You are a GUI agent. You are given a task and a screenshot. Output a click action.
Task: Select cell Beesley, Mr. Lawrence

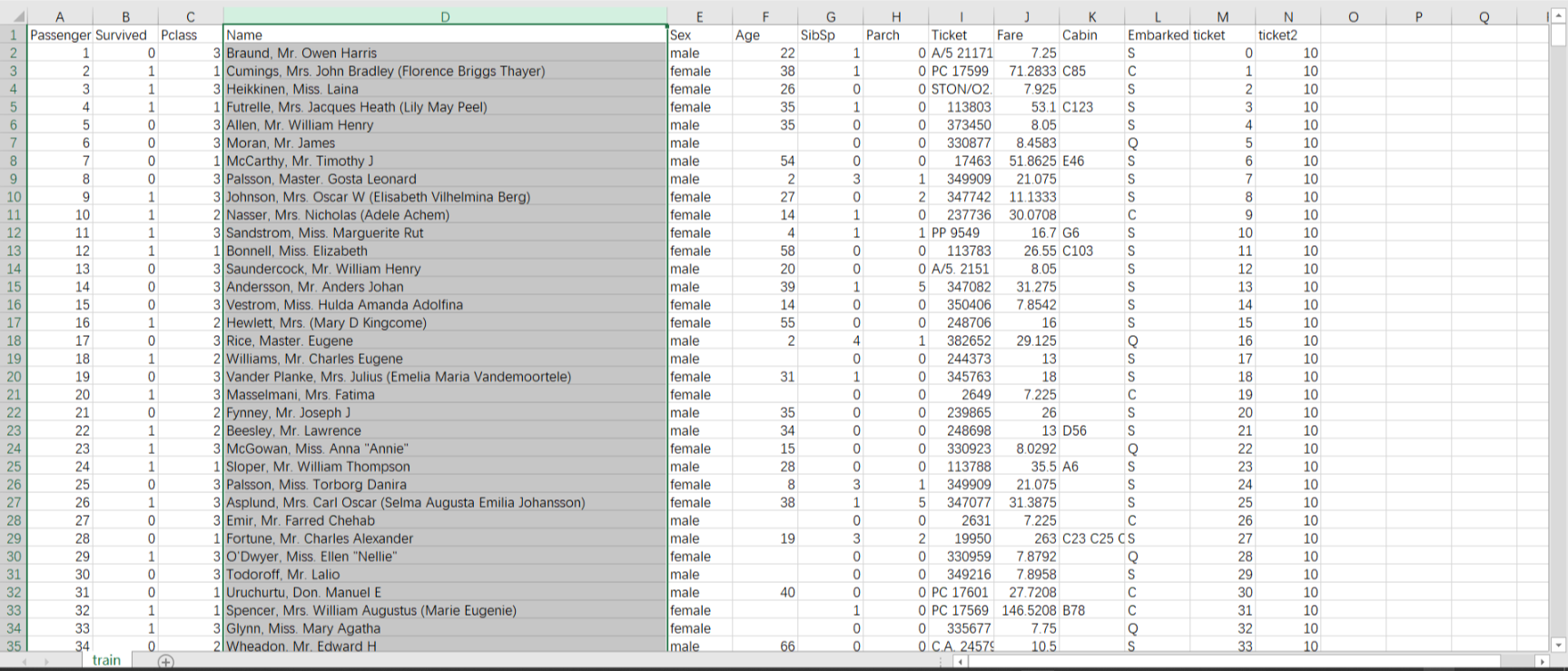445,430
